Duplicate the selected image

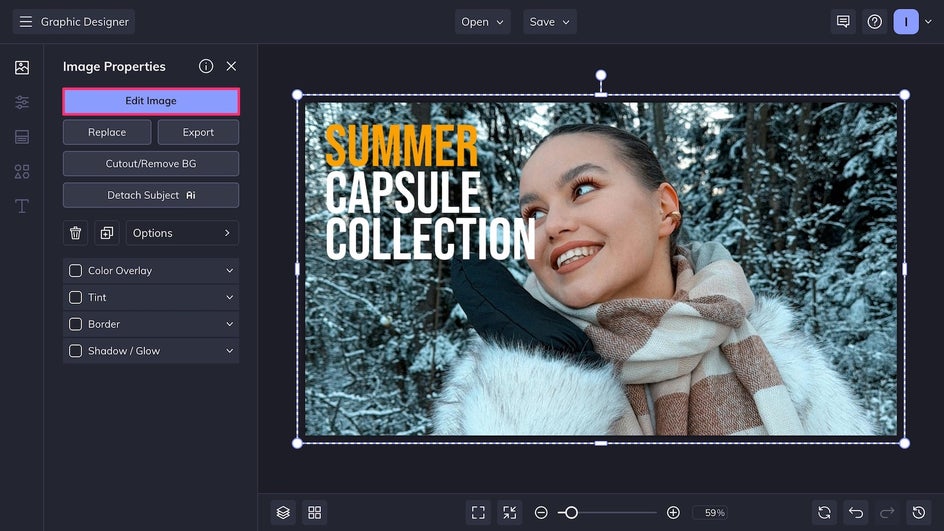tap(107, 233)
